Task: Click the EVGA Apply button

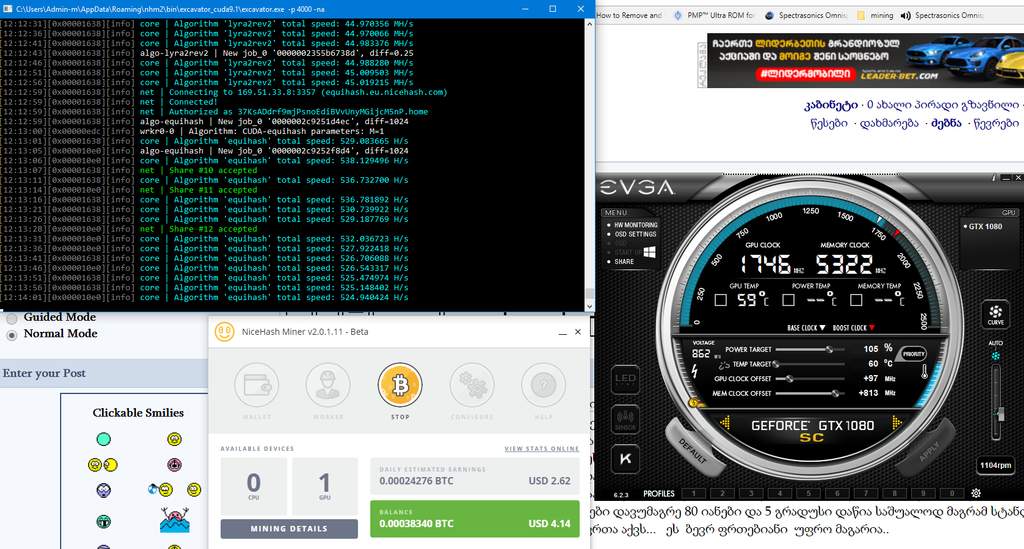Action: 926,450
